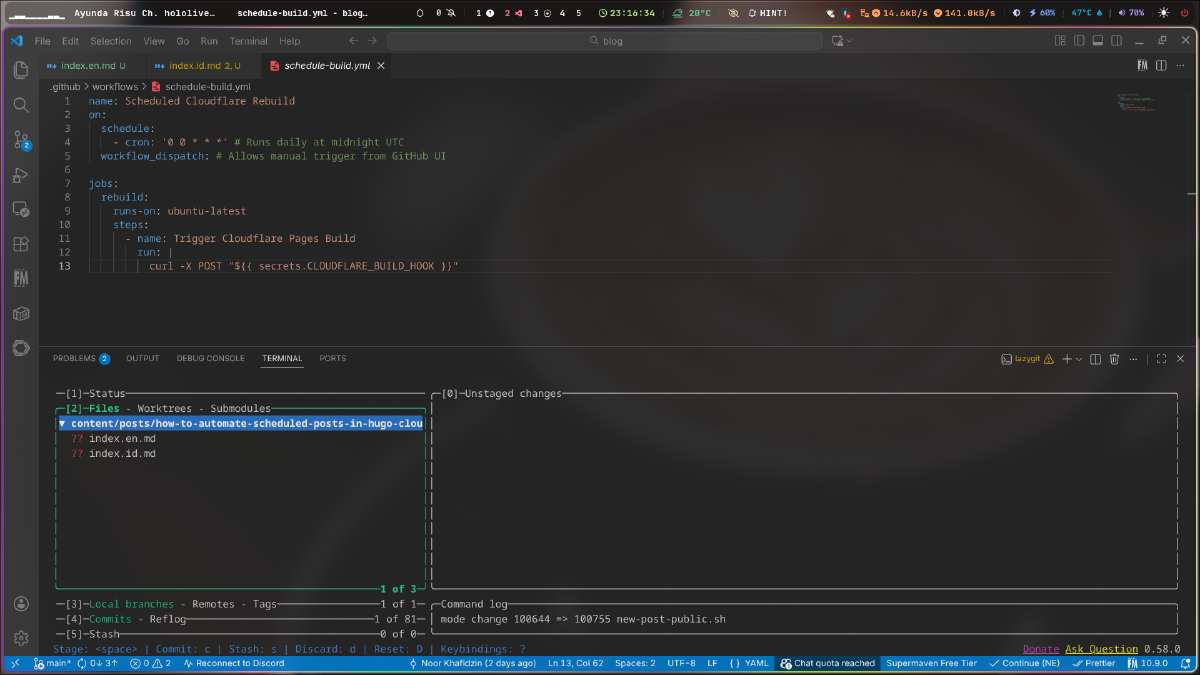Split the editor to the right
The width and height of the screenshot is (1200, 675).
tap(1161, 66)
